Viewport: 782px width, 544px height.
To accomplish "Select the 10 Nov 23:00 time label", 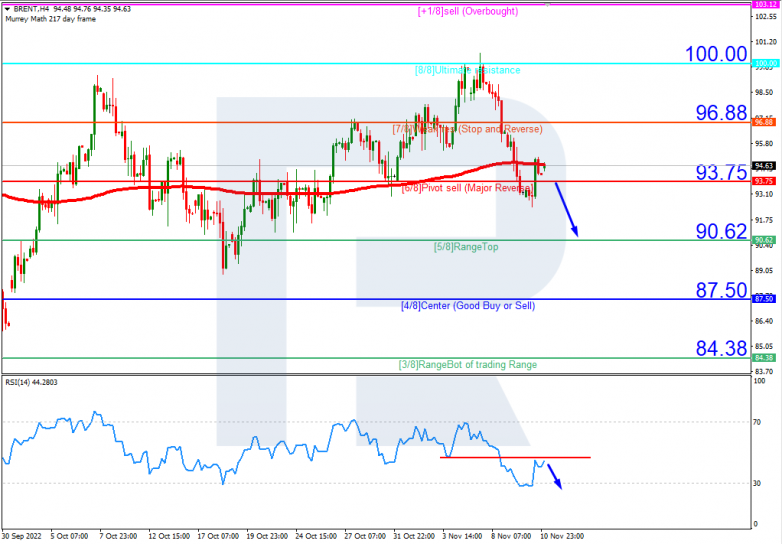I will [x=562, y=537].
